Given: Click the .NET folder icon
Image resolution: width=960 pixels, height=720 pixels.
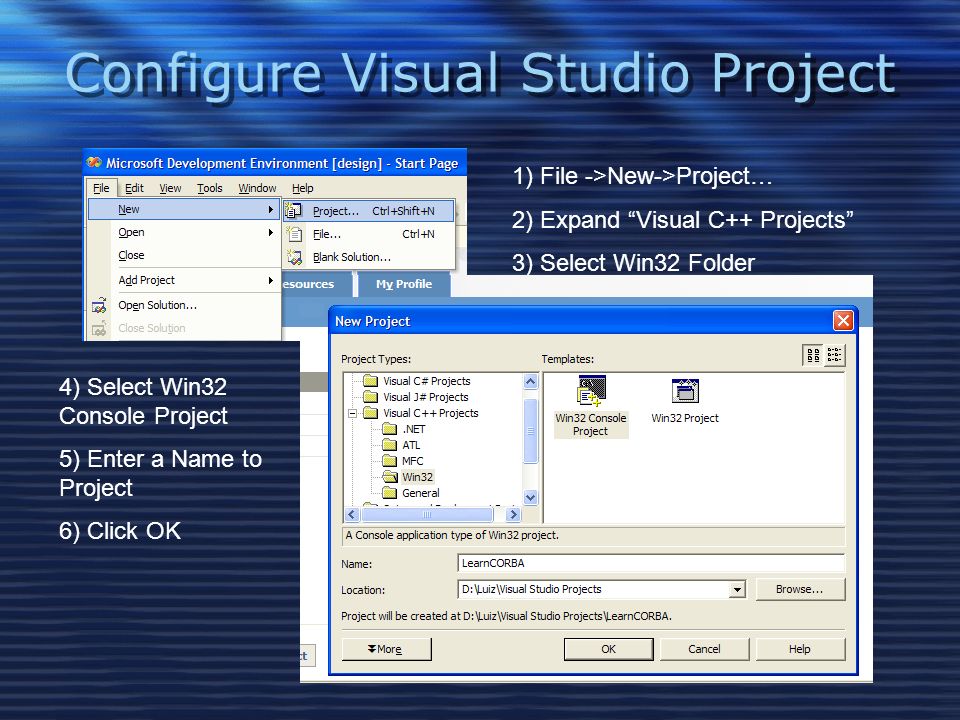Looking at the screenshot, I should pos(389,429).
